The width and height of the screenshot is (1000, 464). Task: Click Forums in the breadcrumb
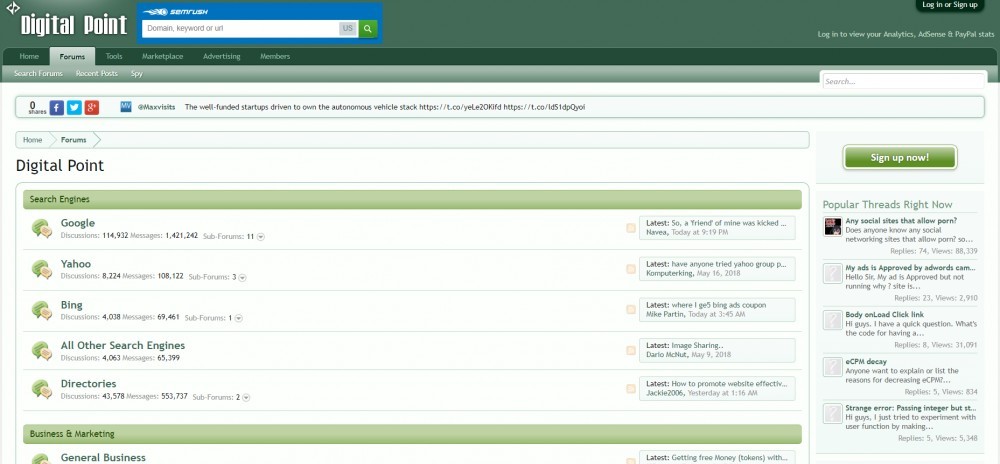point(74,140)
